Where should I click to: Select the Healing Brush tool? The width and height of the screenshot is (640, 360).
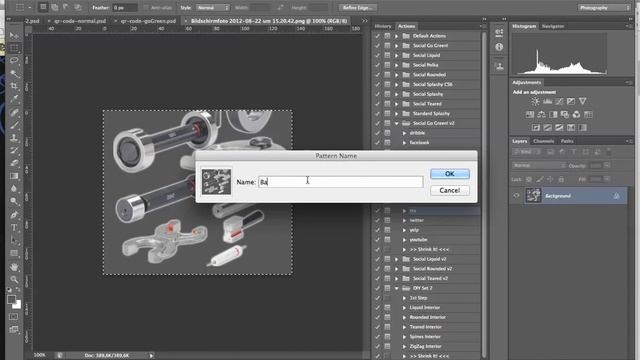(14, 112)
